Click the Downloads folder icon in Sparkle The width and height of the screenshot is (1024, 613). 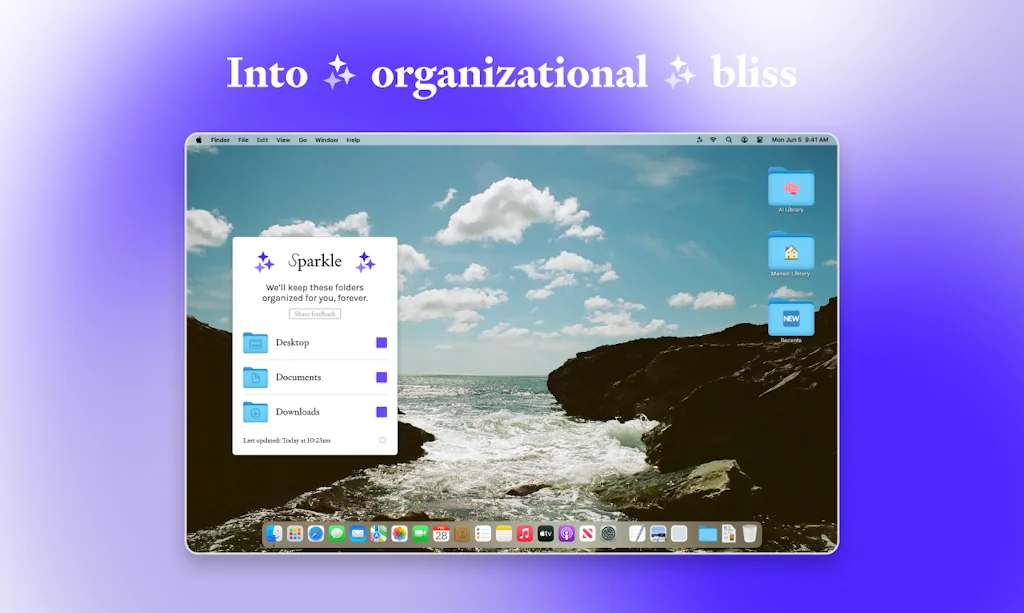pyautogui.click(x=255, y=412)
